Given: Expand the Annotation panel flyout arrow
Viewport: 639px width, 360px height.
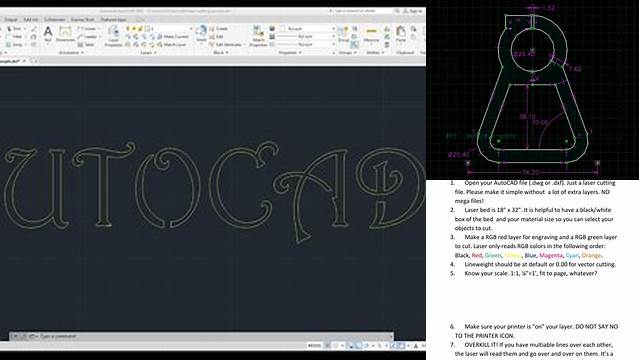Looking at the screenshot, I should 82,53.
